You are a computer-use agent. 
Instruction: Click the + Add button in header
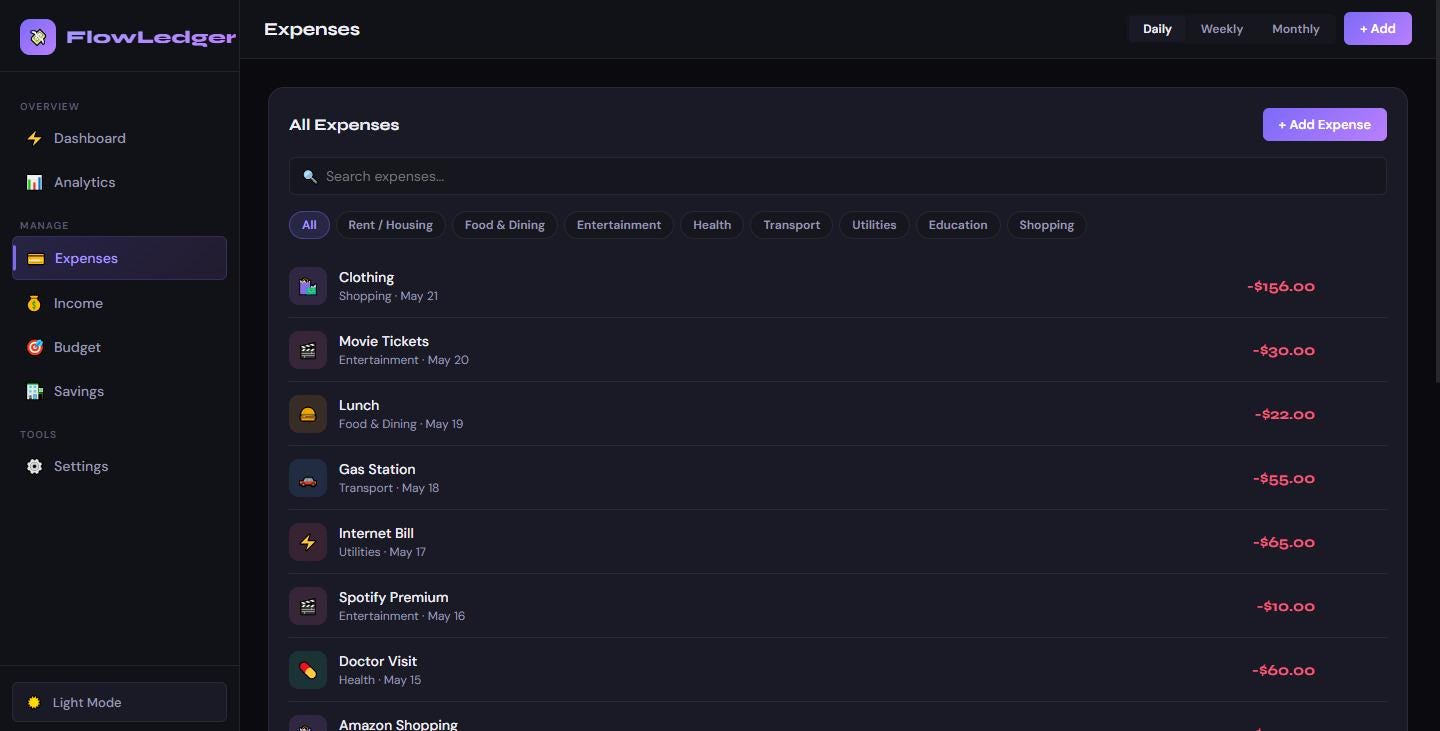(x=1377, y=29)
